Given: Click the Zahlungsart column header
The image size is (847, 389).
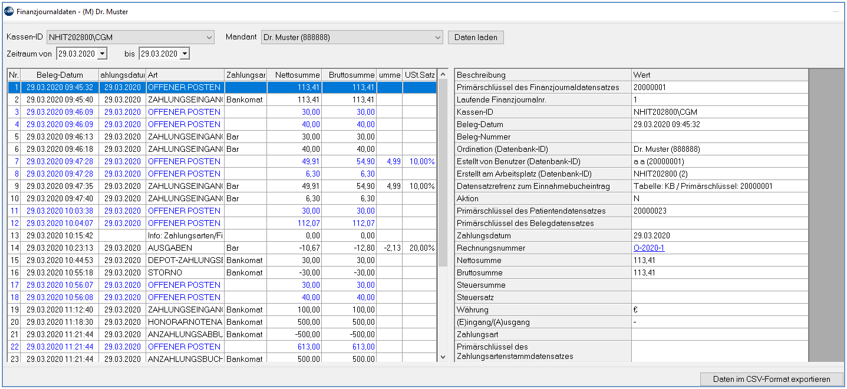Looking at the screenshot, I should coord(245,75).
